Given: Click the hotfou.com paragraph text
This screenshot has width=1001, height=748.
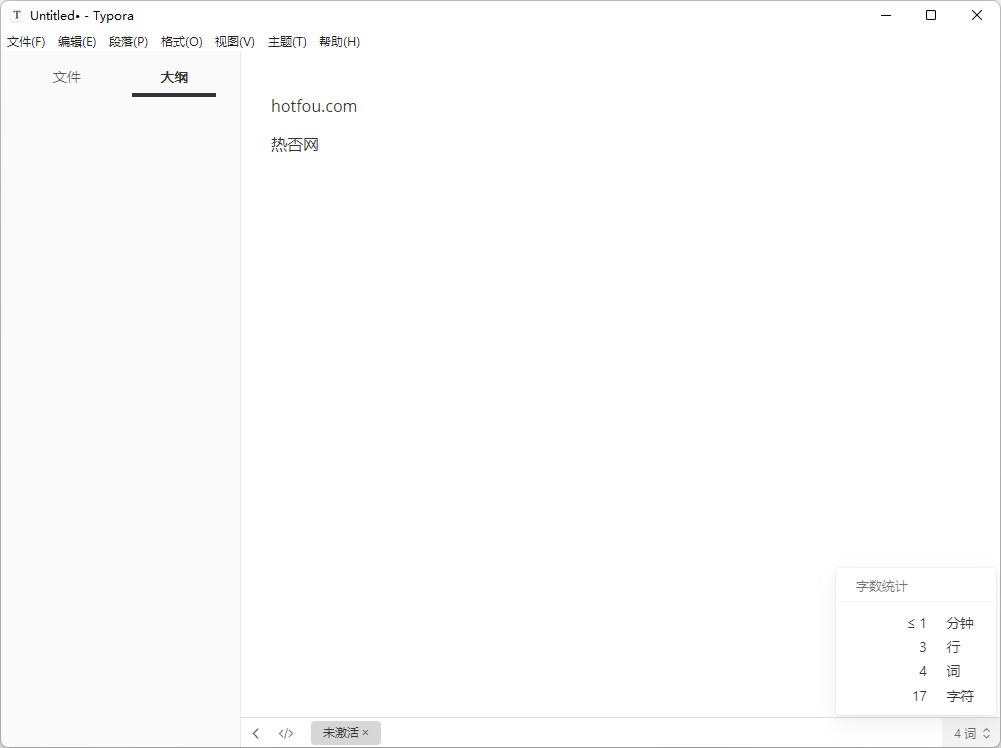Looking at the screenshot, I should 314,106.
